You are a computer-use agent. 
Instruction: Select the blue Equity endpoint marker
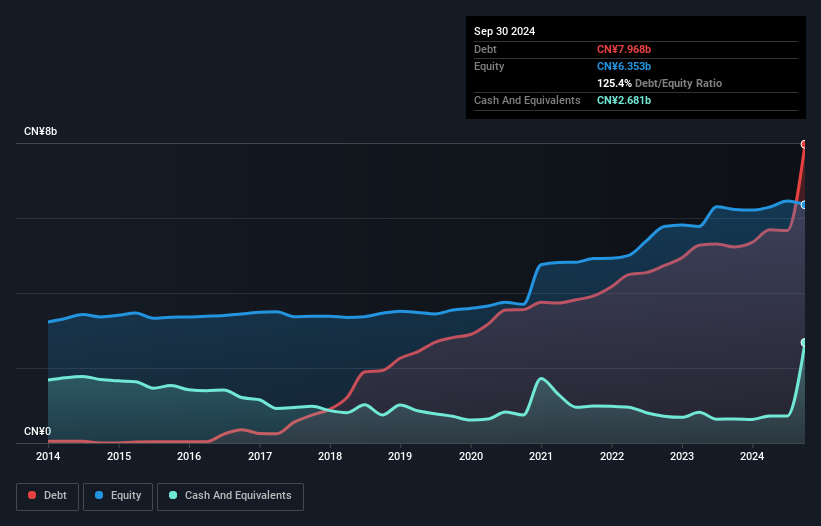point(804,205)
